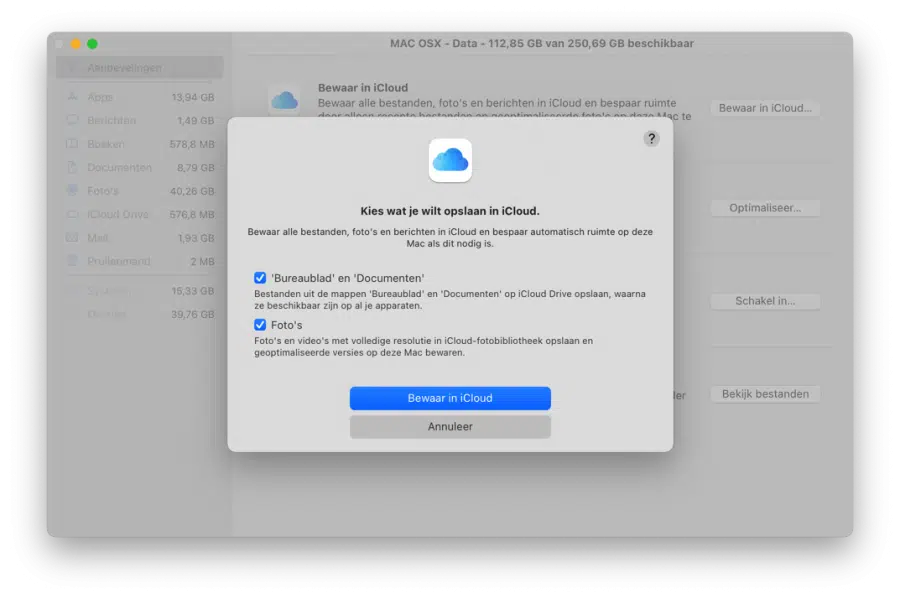Cancel dialog with Annuleer button
This screenshot has height=599, width=900.
(450, 426)
